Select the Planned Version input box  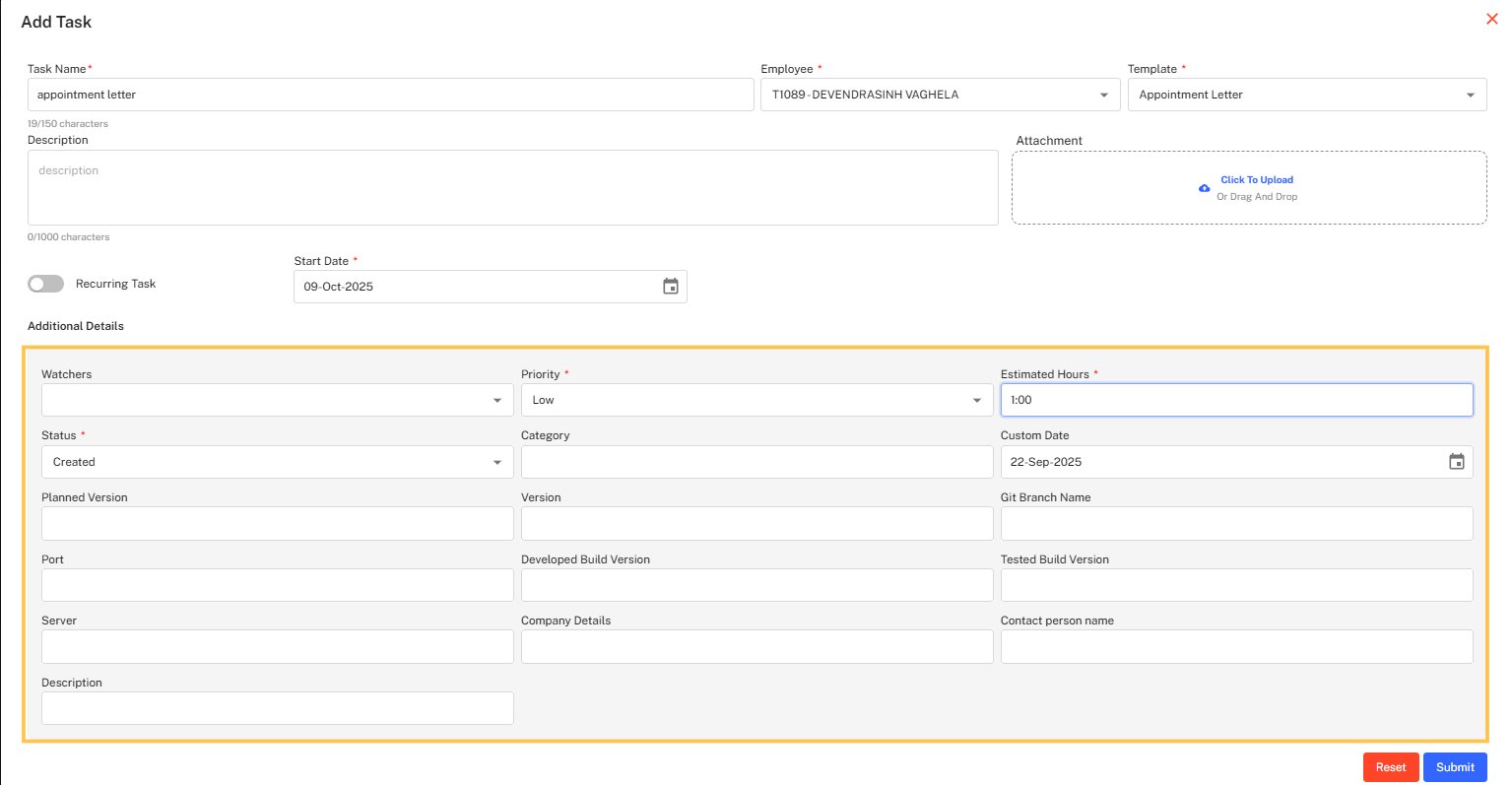277,524
